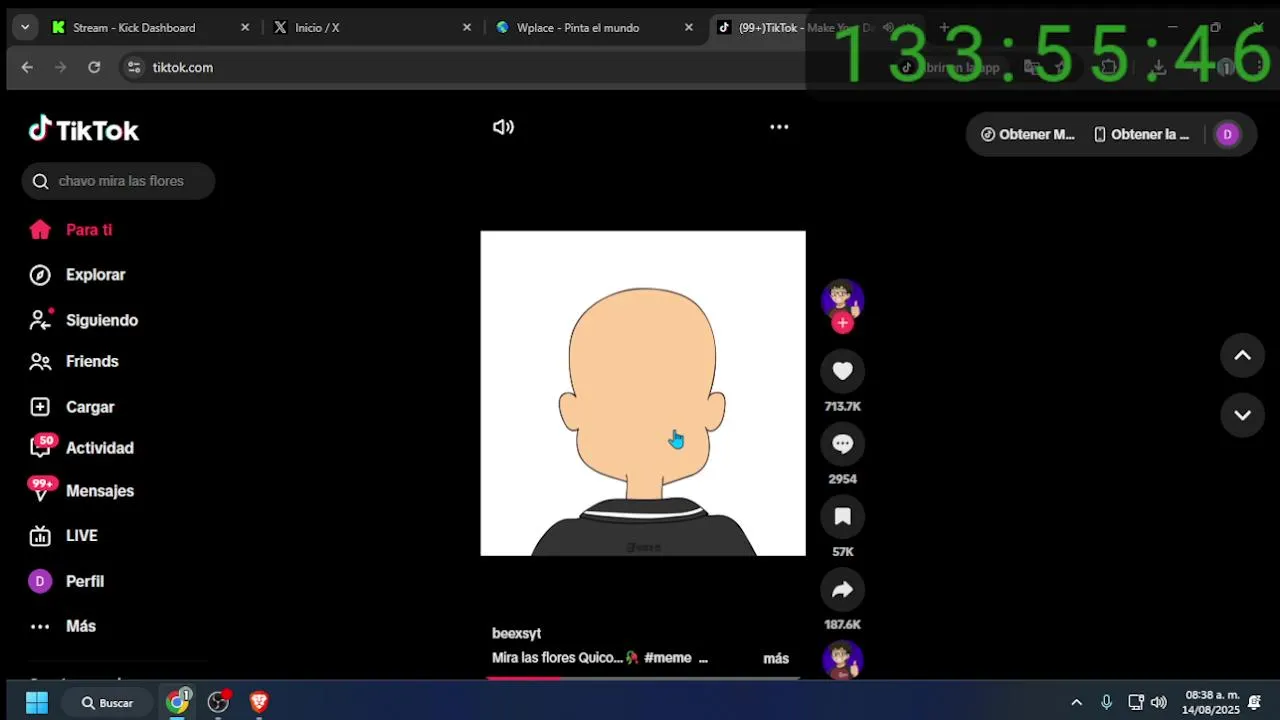The width and height of the screenshot is (1280, 720).
Task: Expand the caption with 'más'
Action: pyautogui.click(x=776, y=658)
